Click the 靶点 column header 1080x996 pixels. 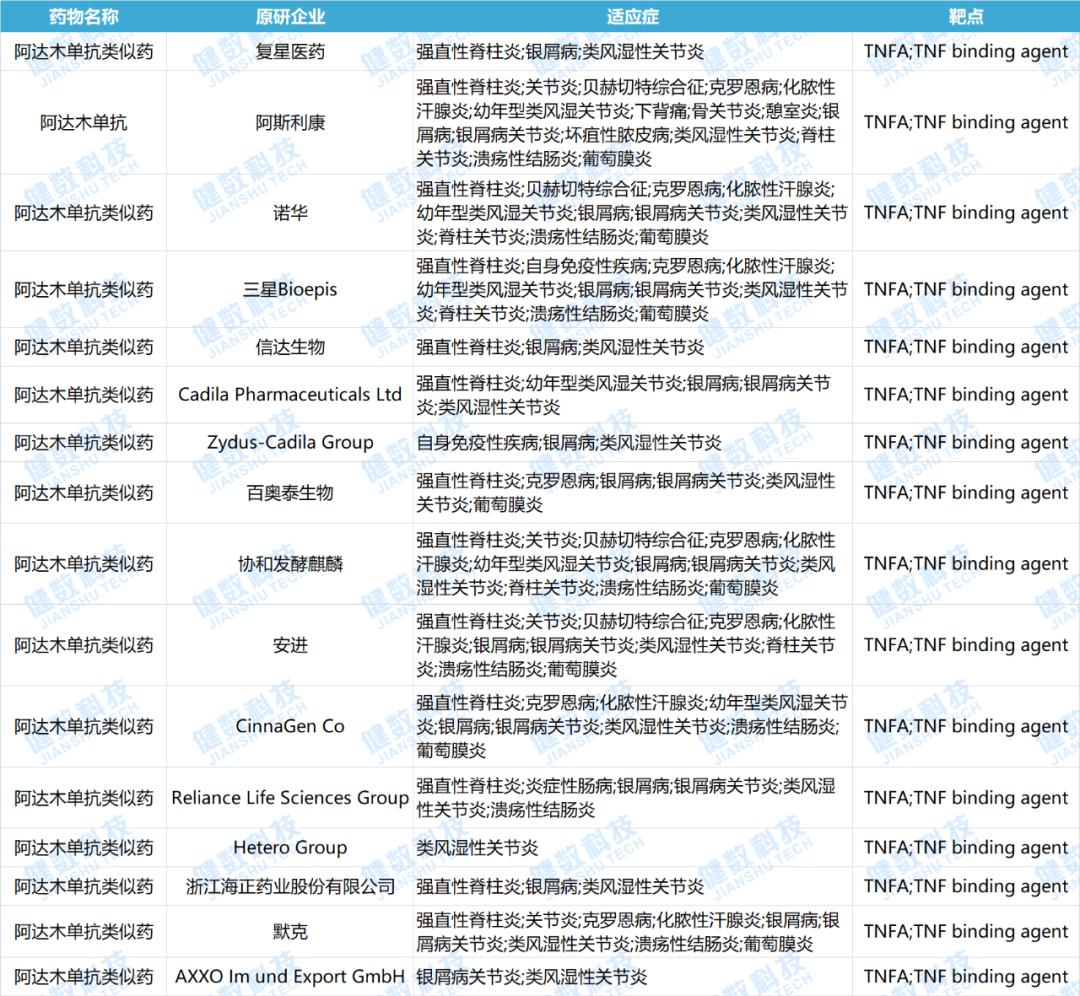click(x=966, y=17)
